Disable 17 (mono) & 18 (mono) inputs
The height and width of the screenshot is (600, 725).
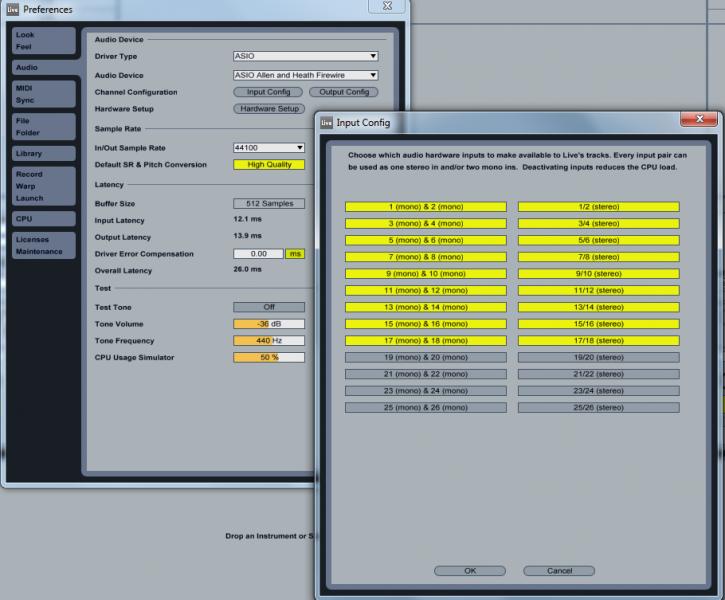pos(426,341)
